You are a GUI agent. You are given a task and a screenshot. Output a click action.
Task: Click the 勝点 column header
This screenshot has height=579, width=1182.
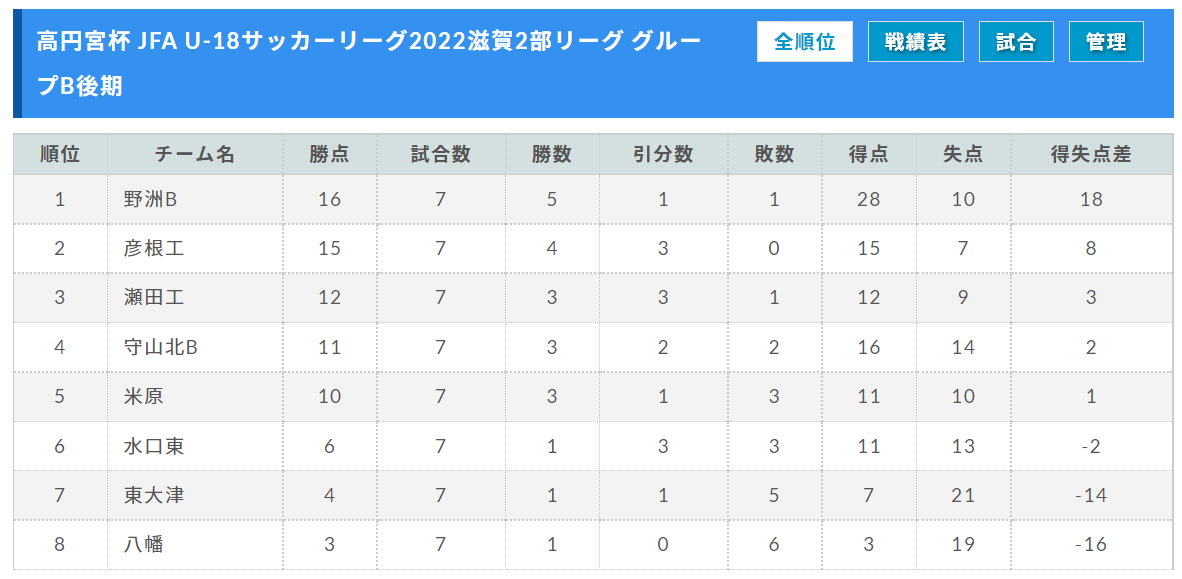pos(329,155)
